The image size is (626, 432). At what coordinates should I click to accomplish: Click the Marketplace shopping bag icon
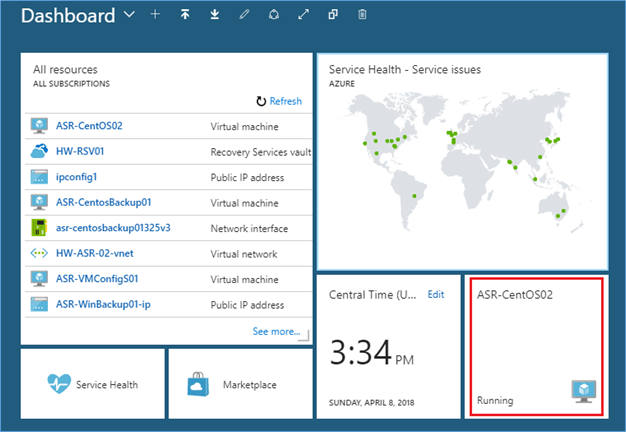(x=198, y=384)
